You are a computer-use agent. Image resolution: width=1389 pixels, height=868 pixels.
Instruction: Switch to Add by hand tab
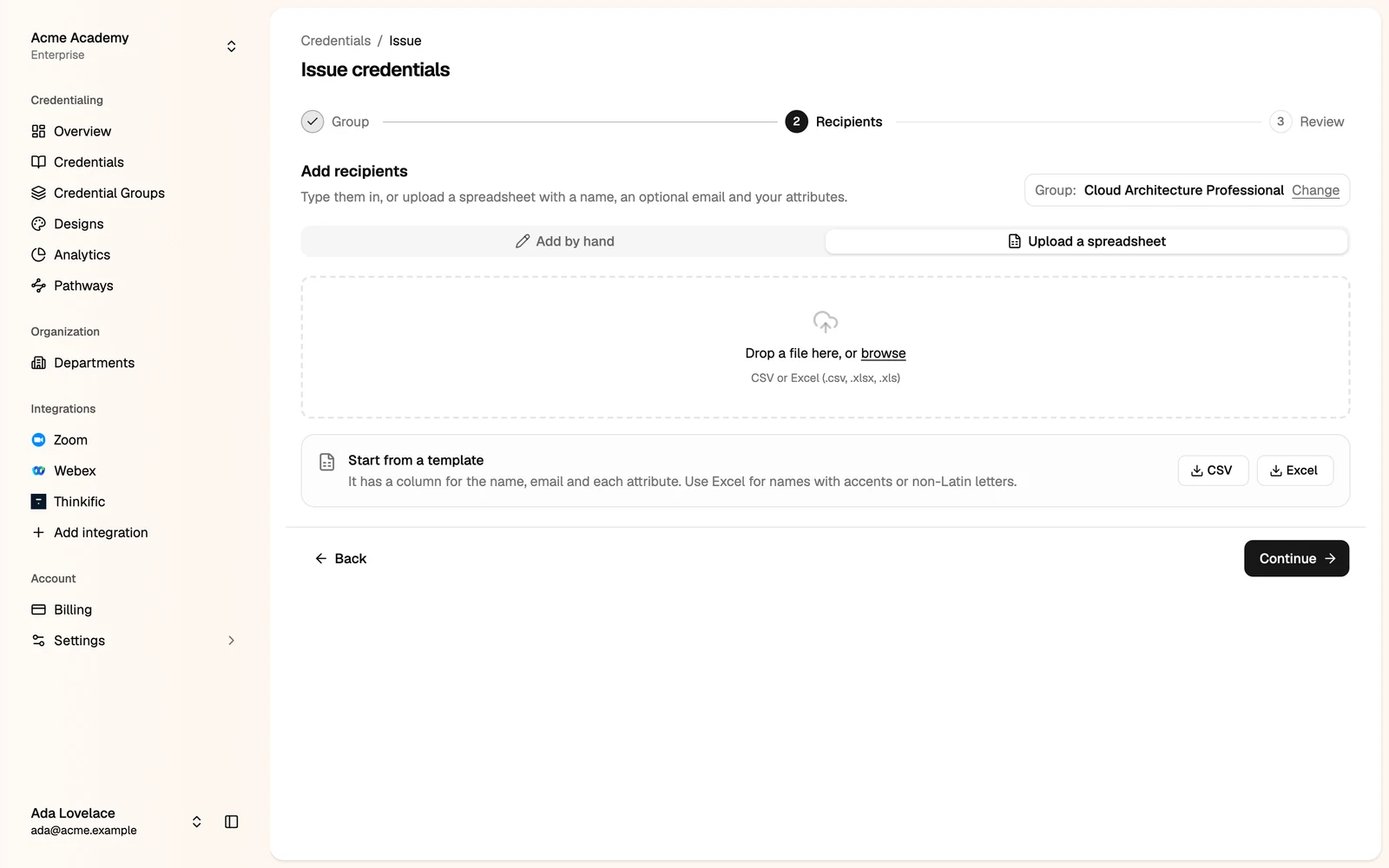click(x=564, y=241)
